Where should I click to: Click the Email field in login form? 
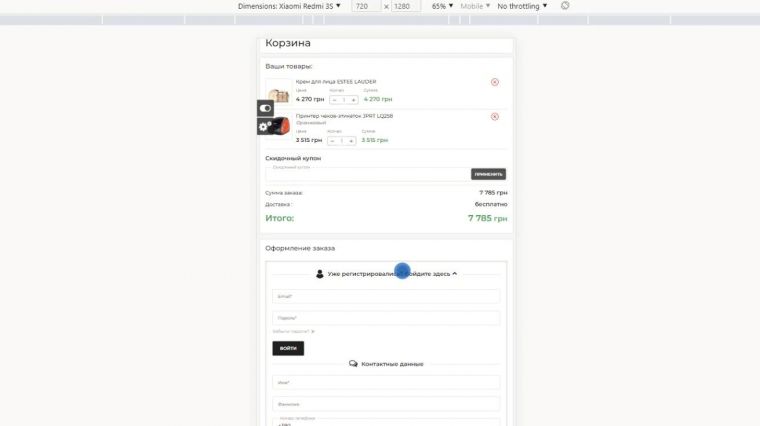385,297
